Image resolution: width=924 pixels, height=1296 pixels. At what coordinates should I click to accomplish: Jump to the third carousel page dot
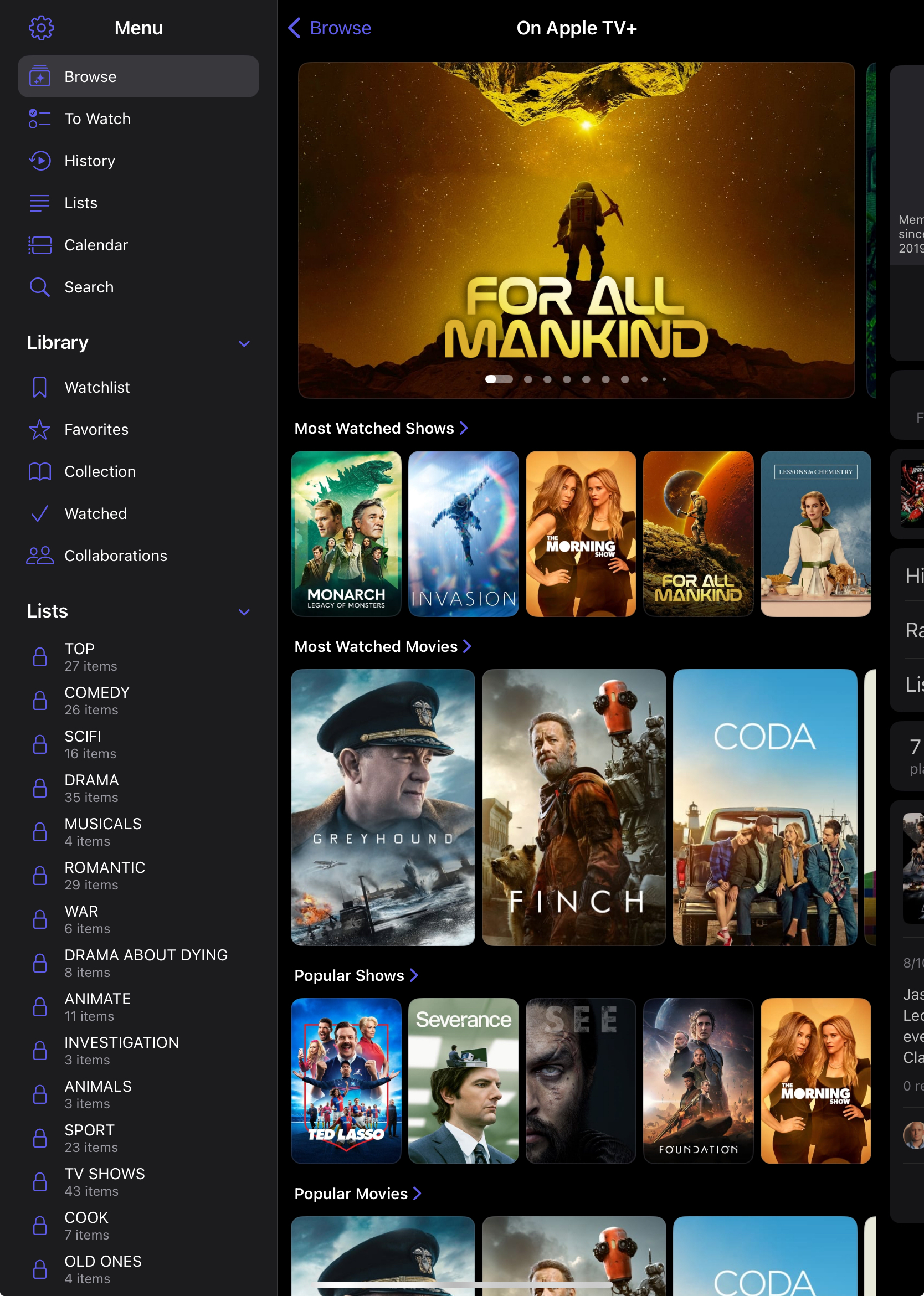(547, 379)
